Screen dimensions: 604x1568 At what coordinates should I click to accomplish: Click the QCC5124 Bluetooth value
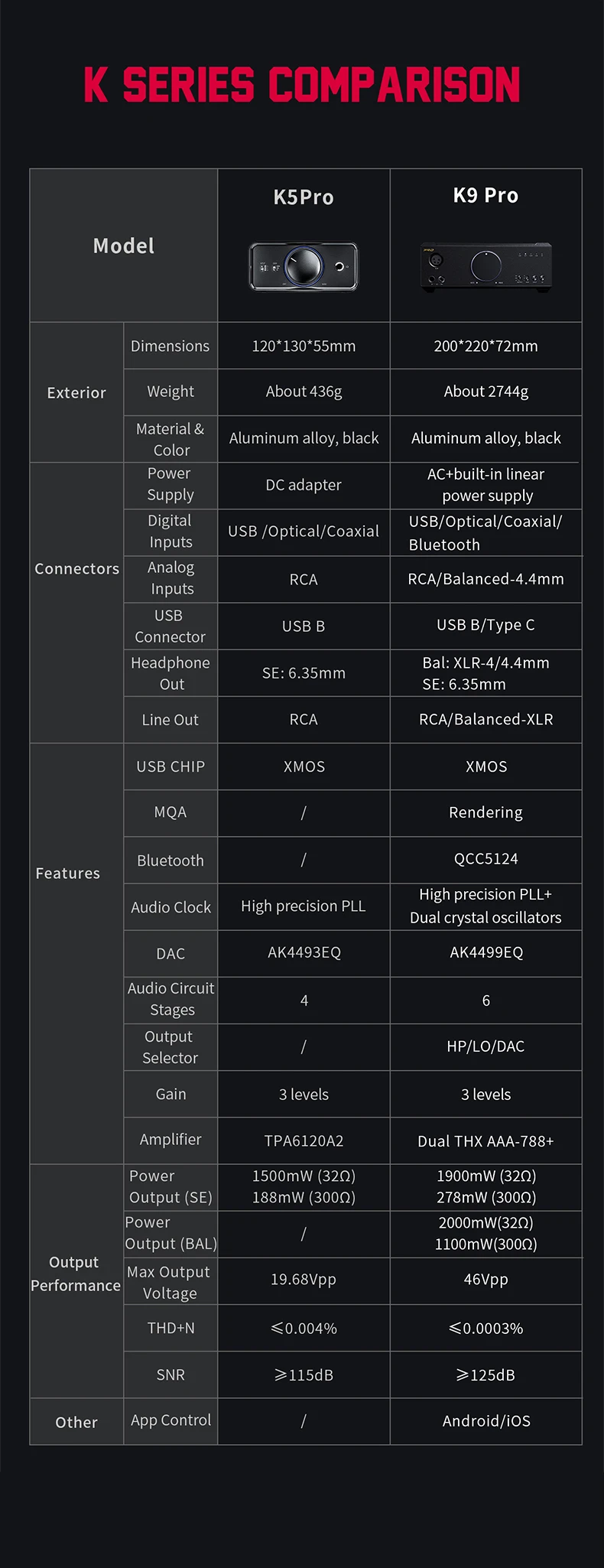485,859
